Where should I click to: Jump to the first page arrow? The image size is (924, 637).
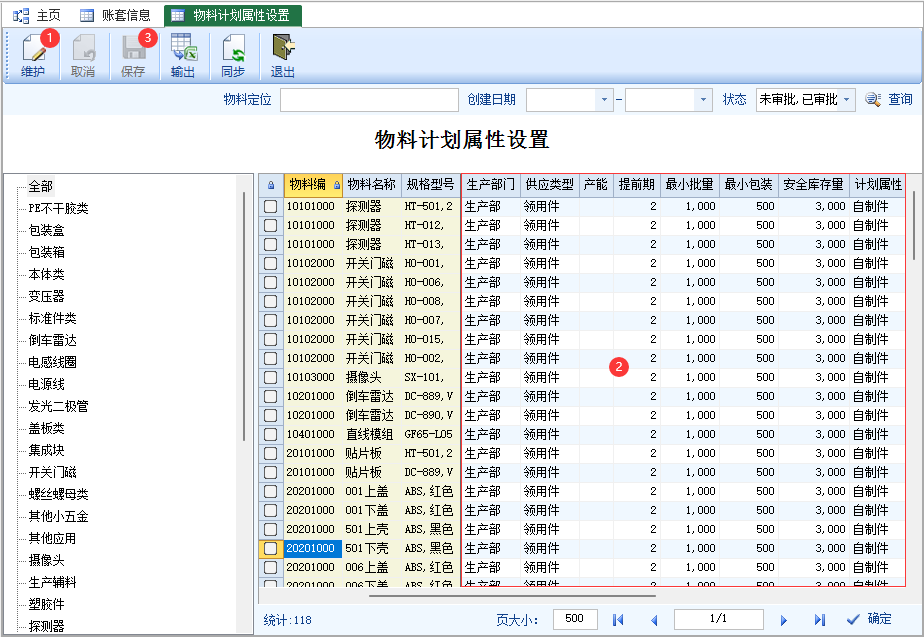pyautogui.click(x=618, y=620)
